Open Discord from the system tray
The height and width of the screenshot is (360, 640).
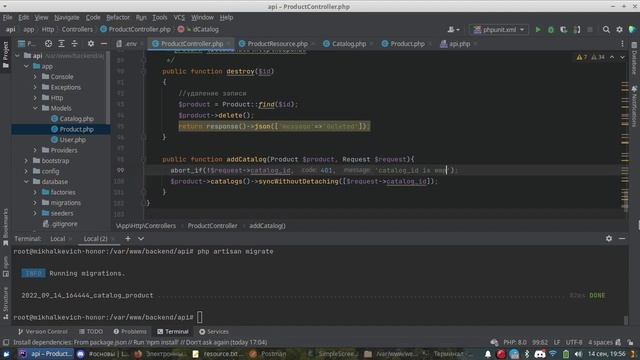coord(540,354)
